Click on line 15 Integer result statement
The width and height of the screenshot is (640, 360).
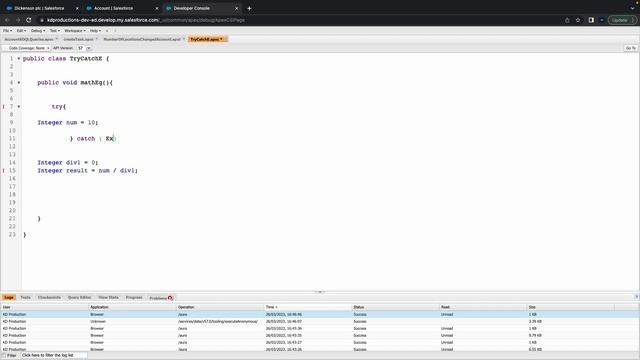click(88, 171)
